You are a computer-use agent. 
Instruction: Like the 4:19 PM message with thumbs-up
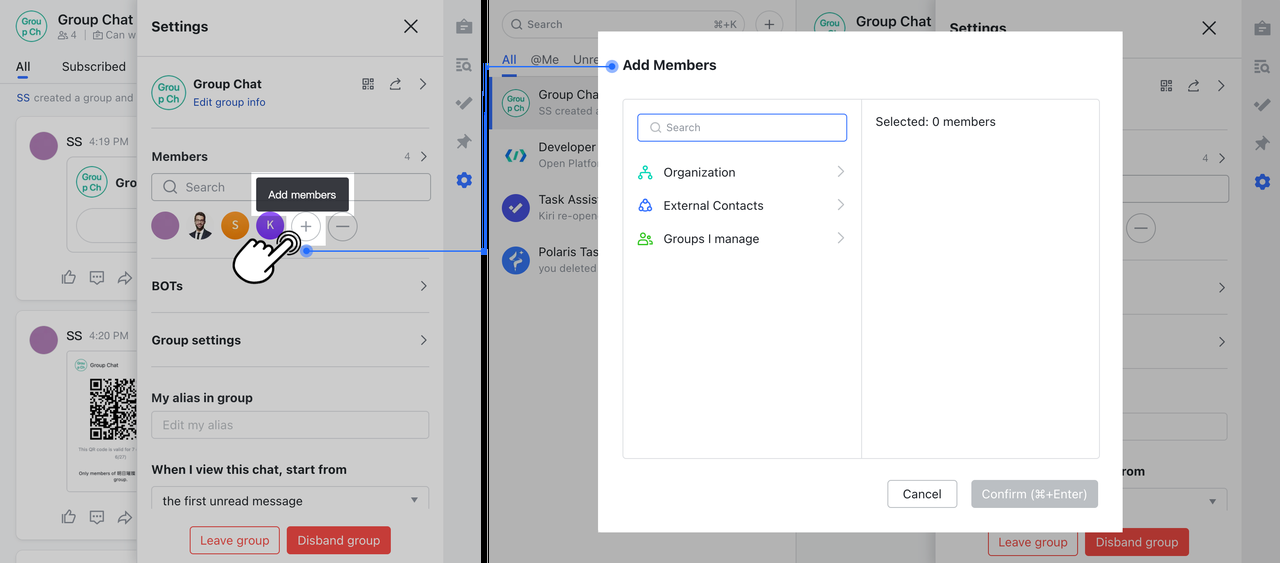pyautogui.click(x=68, y=278)
